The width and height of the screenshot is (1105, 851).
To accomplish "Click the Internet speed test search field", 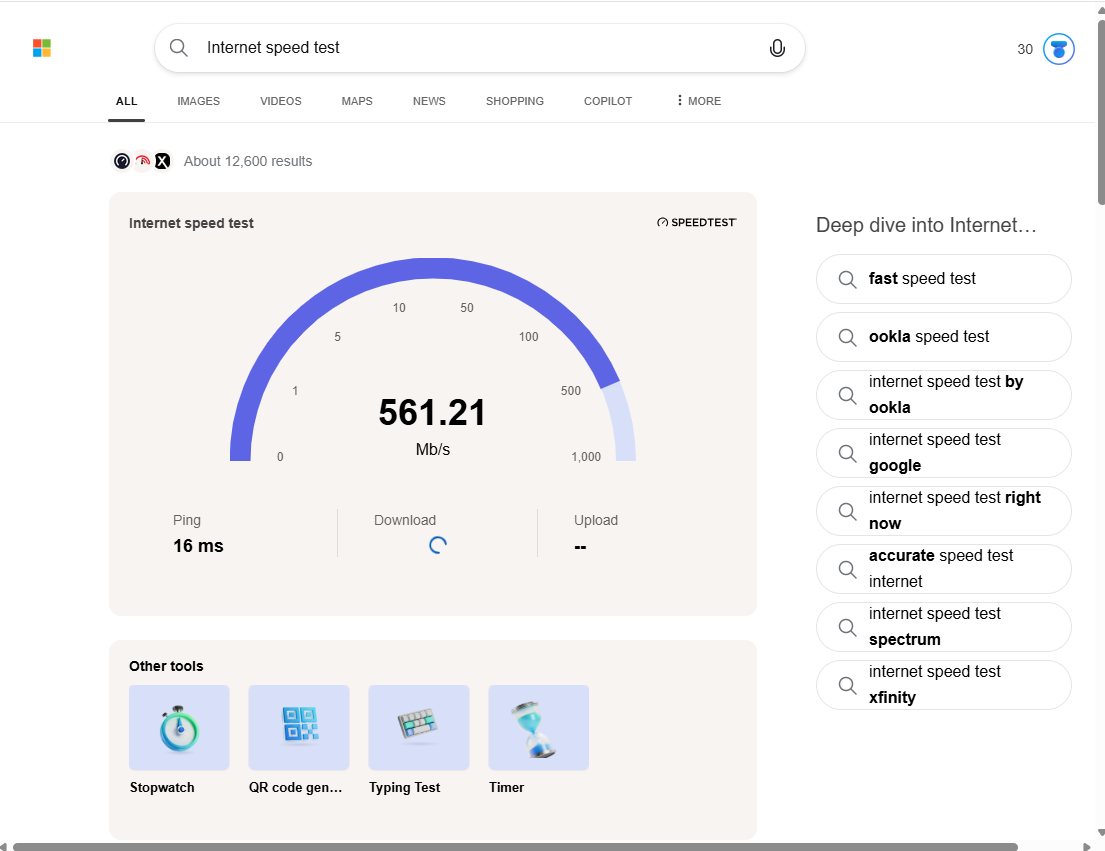I will coord(479,48).
